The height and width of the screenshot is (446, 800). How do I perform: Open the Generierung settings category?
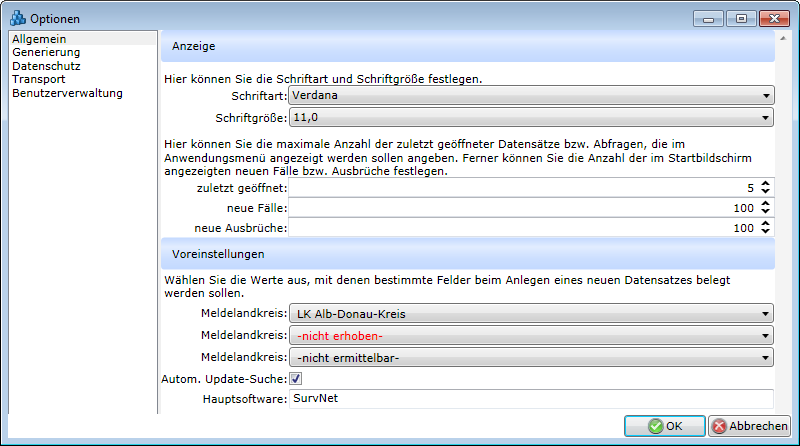coord(46,52)
